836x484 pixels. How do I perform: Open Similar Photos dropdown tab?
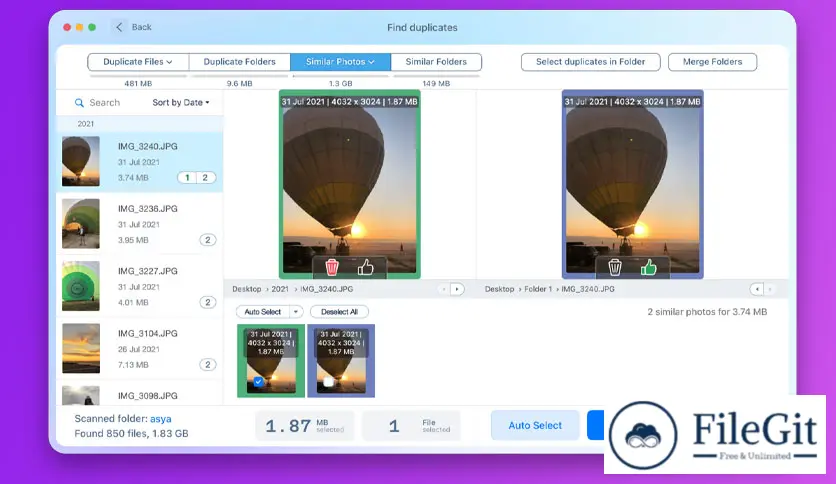click(340, 62)
